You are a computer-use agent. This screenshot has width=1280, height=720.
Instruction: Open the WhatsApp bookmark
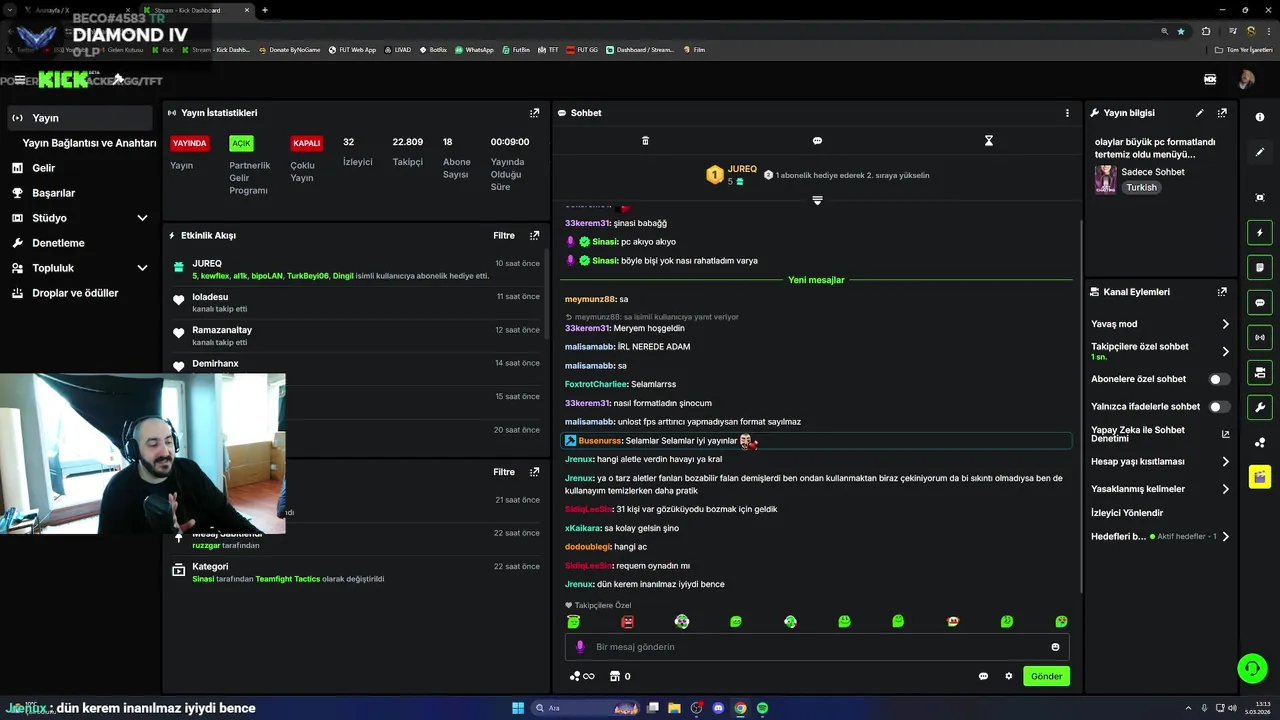(474, 50)
